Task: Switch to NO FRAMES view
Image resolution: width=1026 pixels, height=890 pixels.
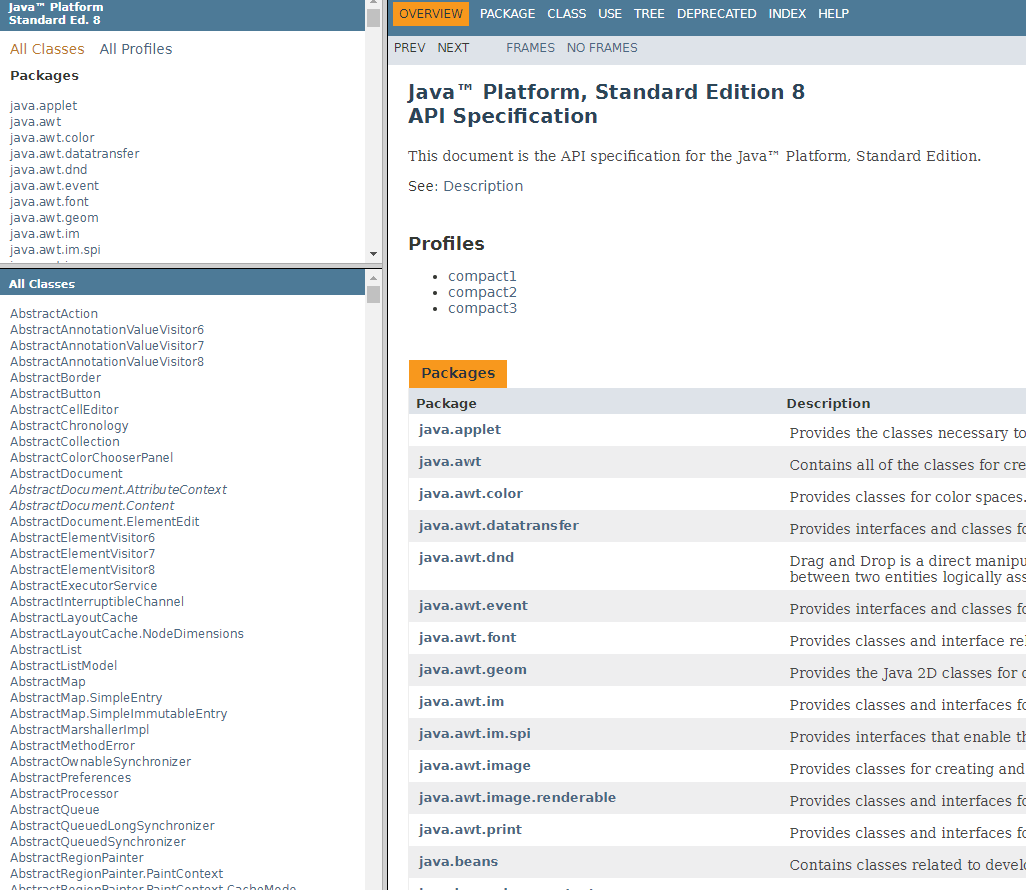Action: (x=602, y=48)
